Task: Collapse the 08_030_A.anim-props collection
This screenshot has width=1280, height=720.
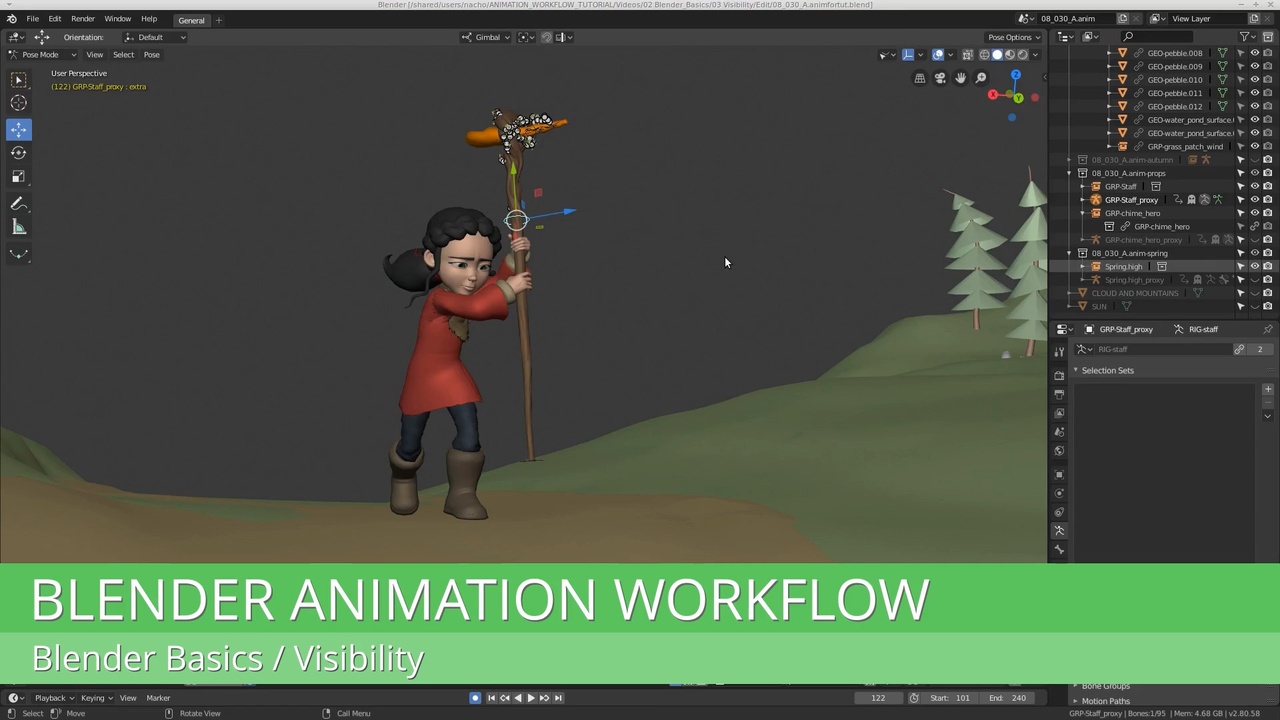Action: click(1069, 173)
